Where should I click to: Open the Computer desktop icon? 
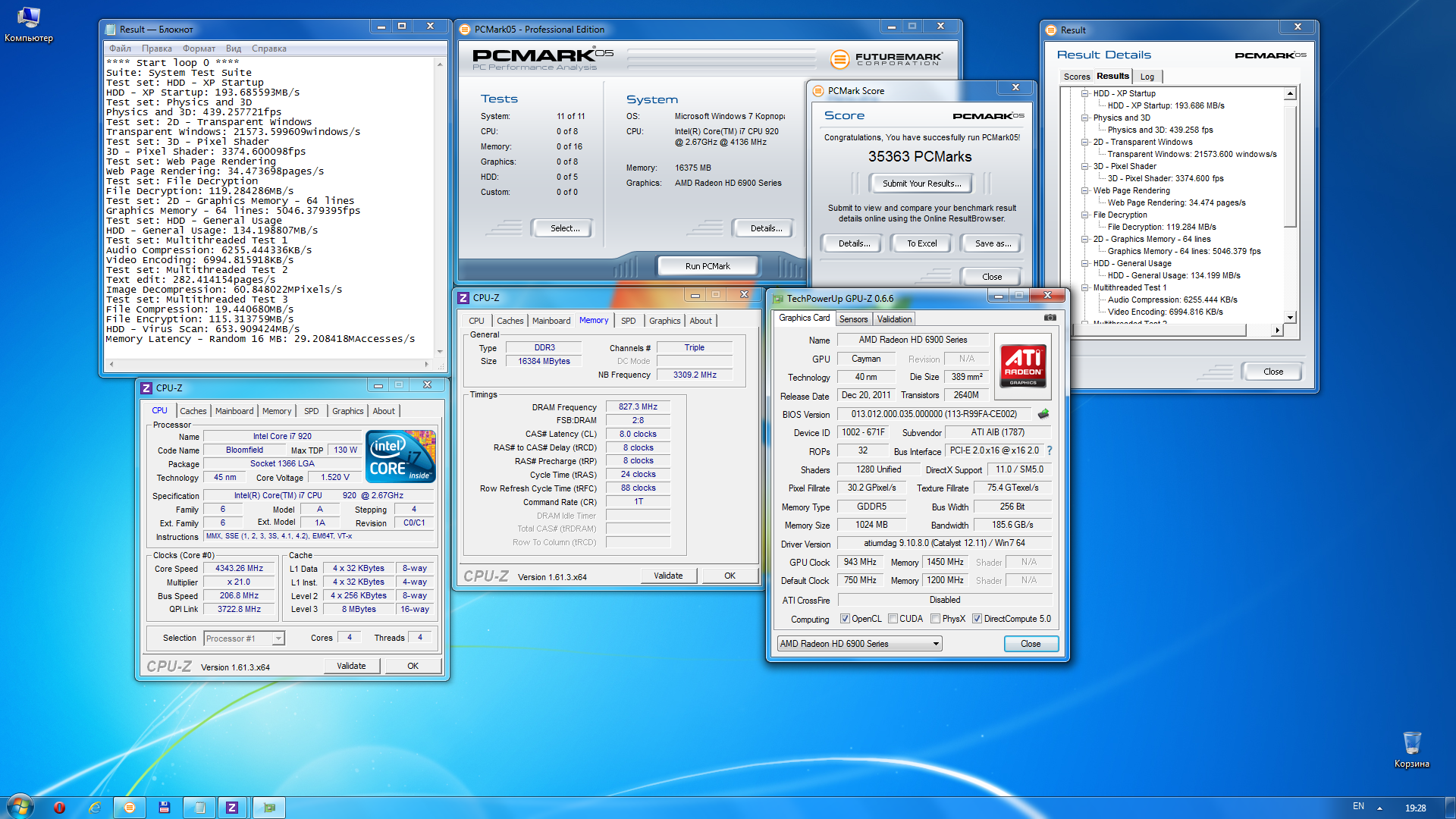click(29, 24)
